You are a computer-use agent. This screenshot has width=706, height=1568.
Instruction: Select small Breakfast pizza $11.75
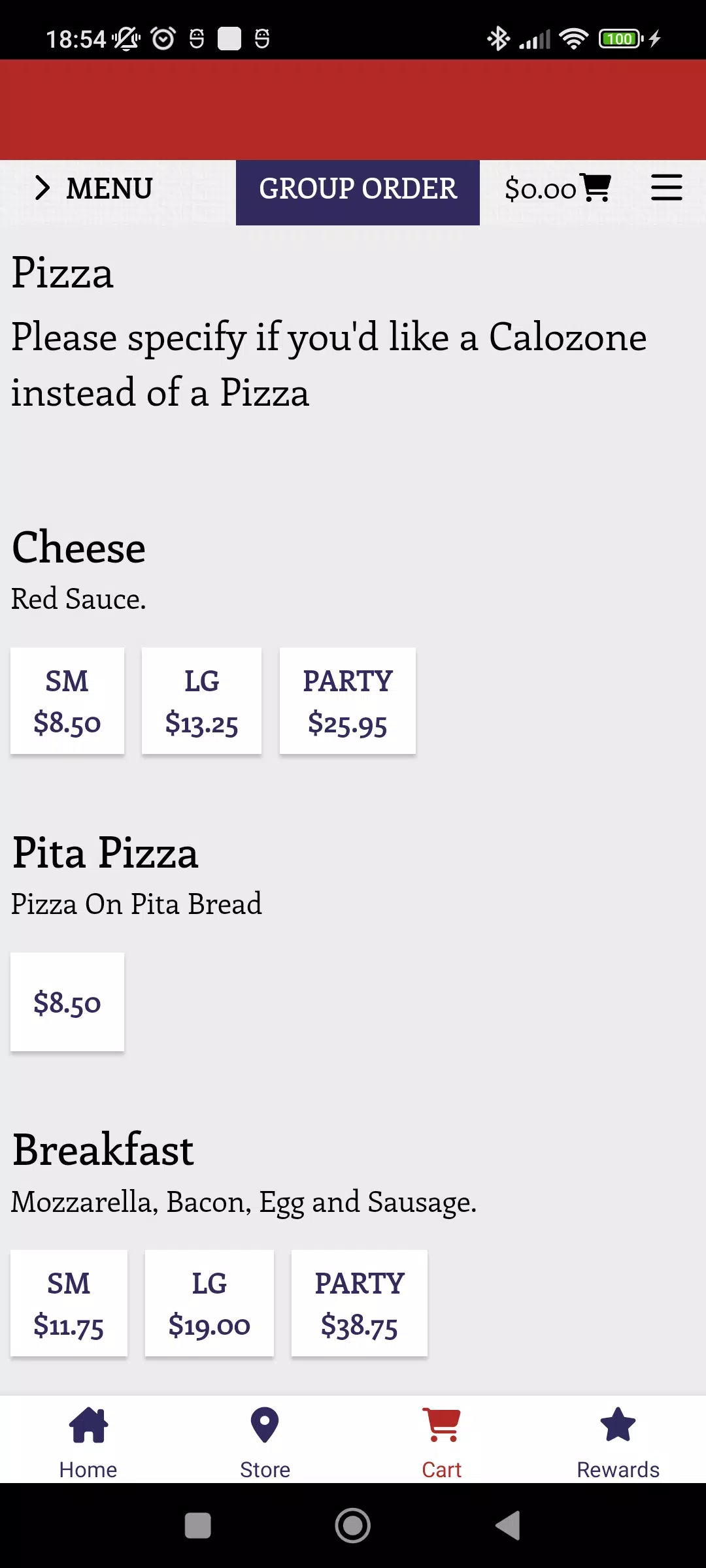click(x=69, y=1303)
